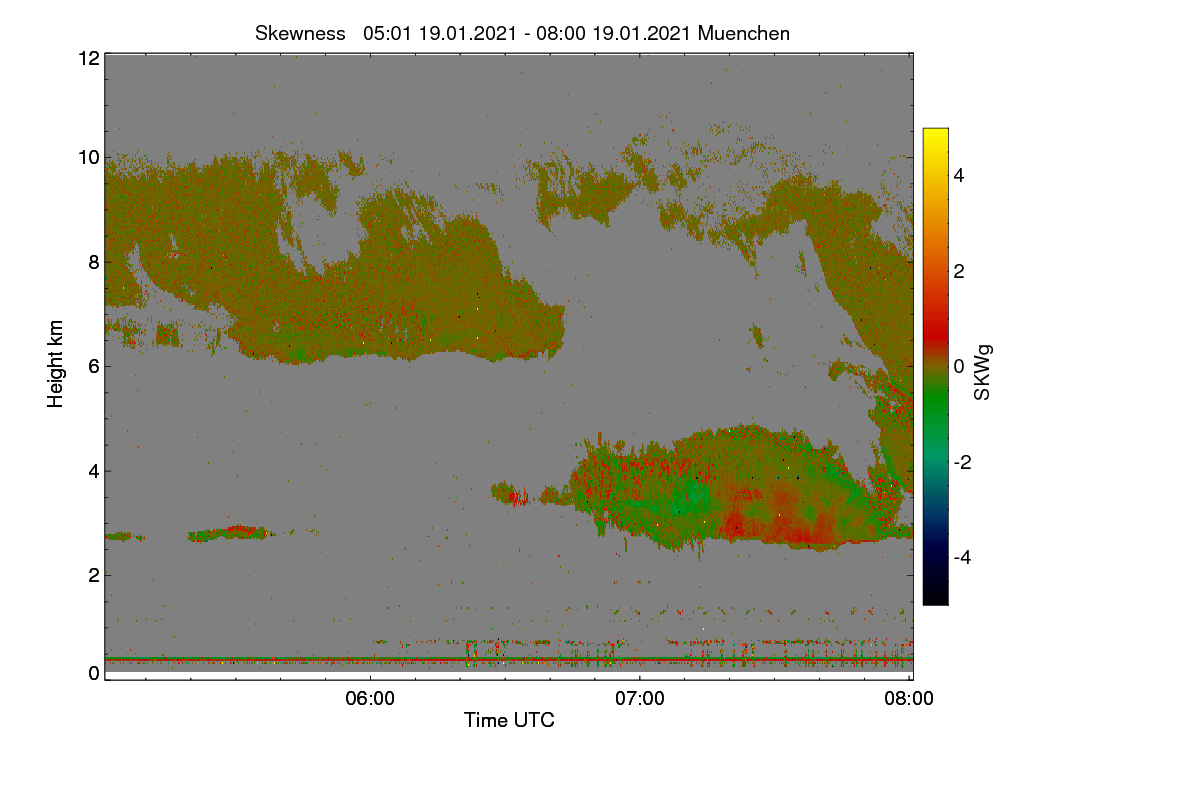
Task: Click the small cloud layer near 05:30
Action: [x=232, y=532]
